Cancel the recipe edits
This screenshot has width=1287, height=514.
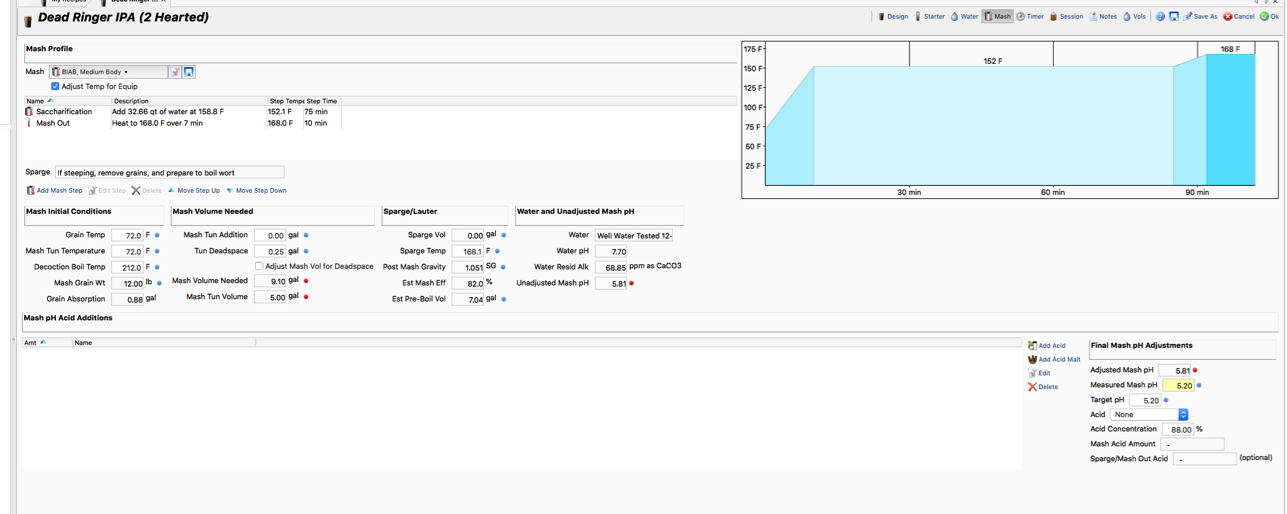(1238, 16)
